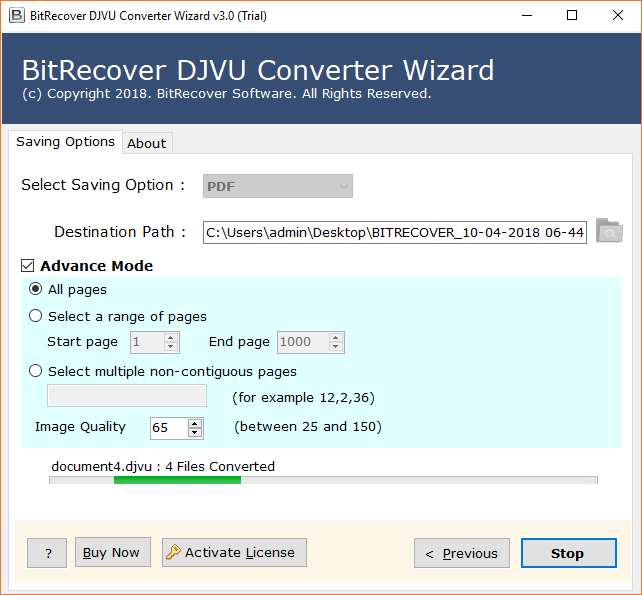
Task: Click the conversion progress bar
Action: (x=323, y=480)
